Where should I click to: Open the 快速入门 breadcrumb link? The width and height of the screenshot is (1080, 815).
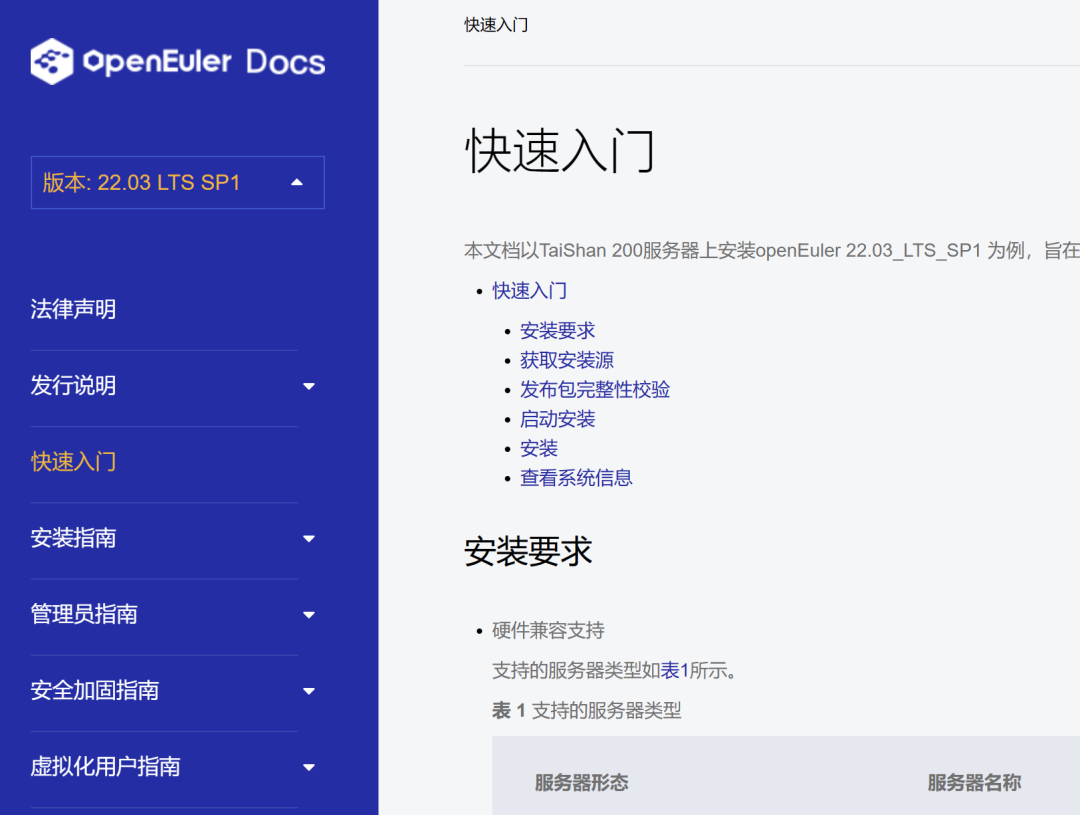coord(497,24)
